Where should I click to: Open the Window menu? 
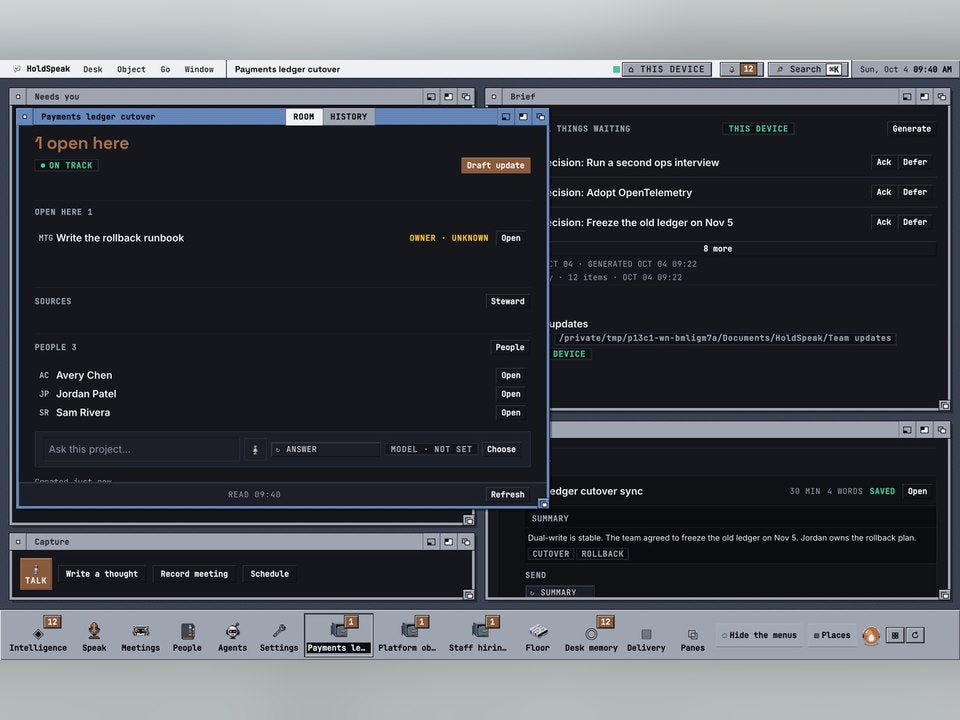199,69
